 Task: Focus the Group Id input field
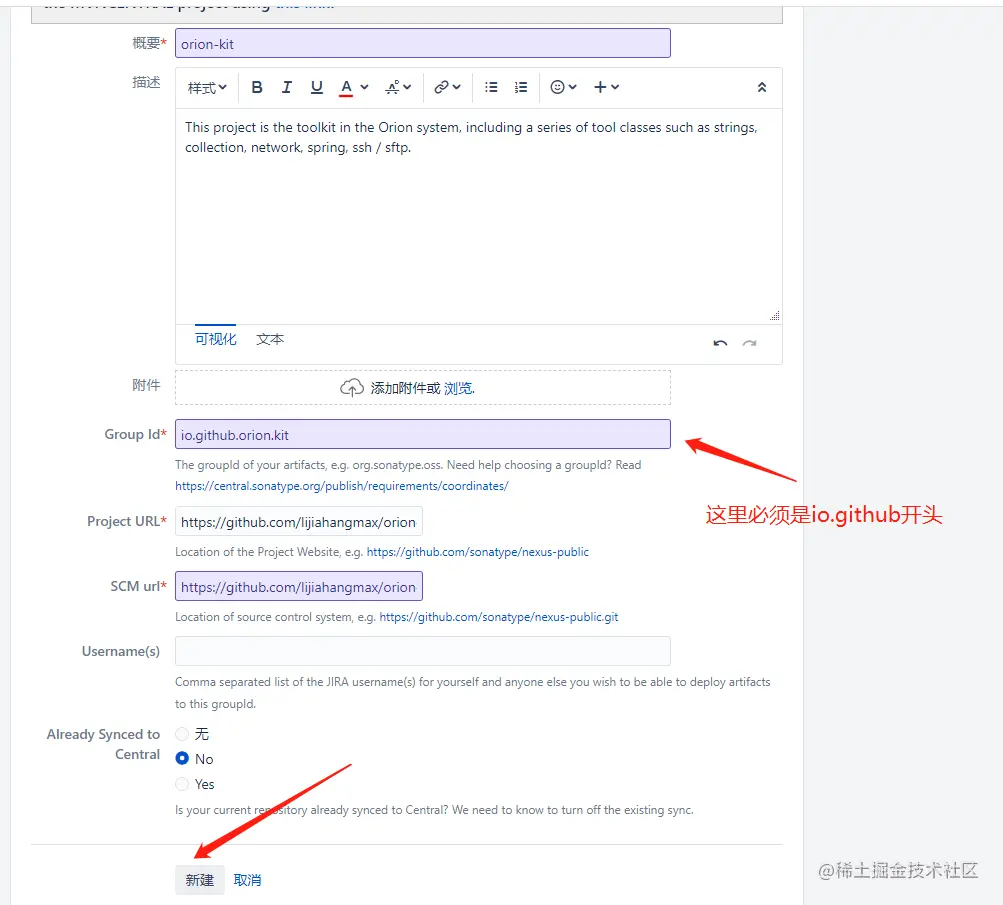[x=423, y=434]
